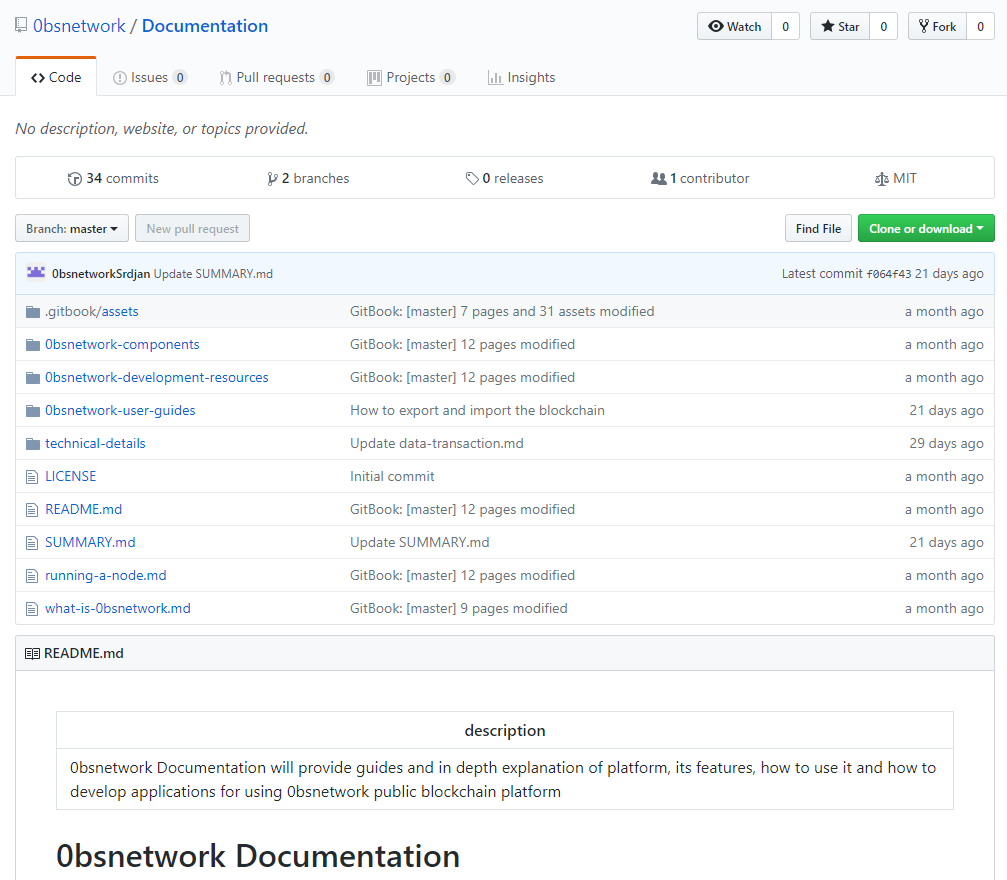Open the forks count next to Fork
This screenshot has width=1007, height=880.
pyautogui.click(x=981, y=26)
